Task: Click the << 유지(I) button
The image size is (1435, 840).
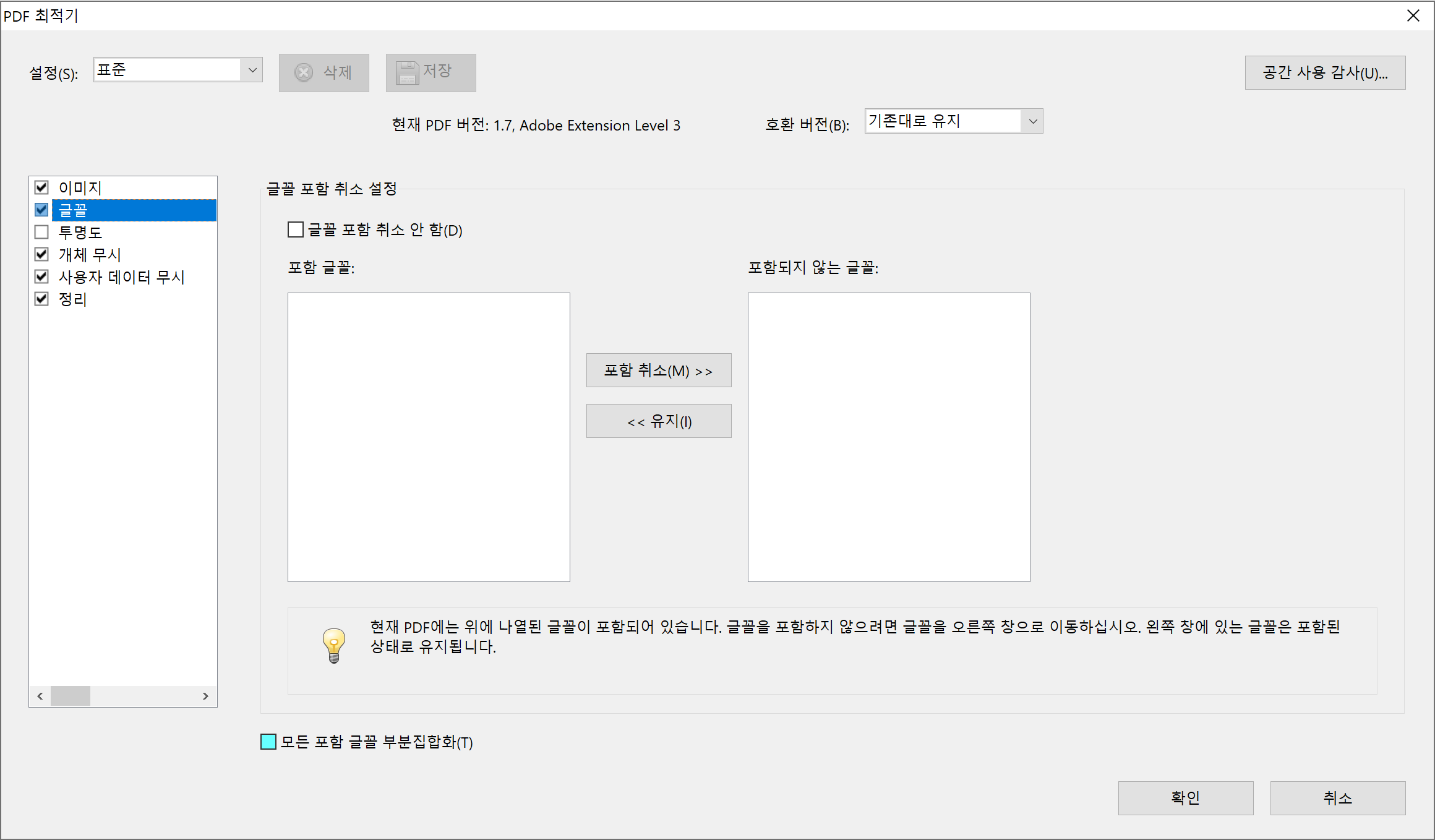Action: click(659, 421)
